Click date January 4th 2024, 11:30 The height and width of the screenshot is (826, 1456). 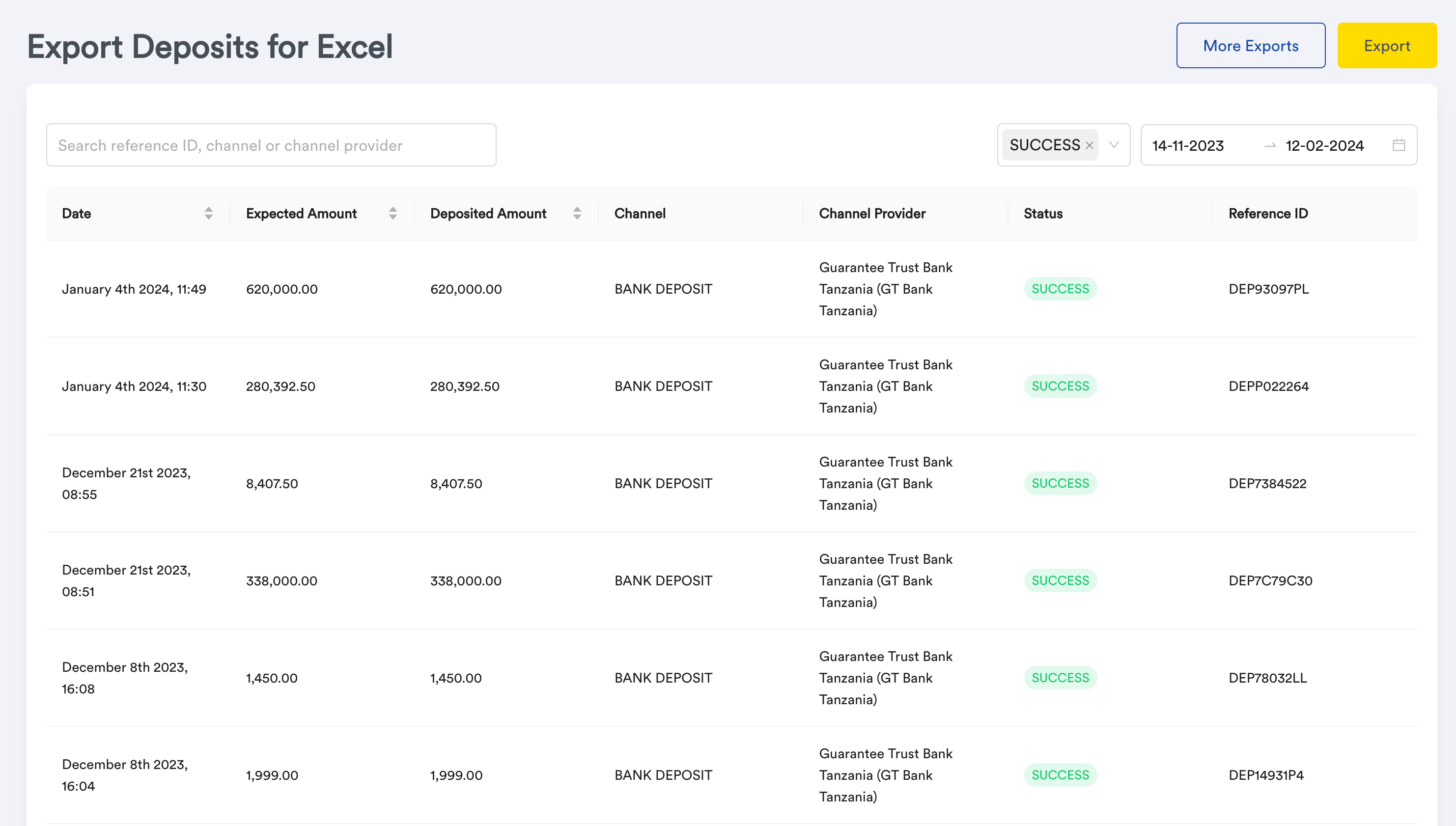(x=134, y=386)
